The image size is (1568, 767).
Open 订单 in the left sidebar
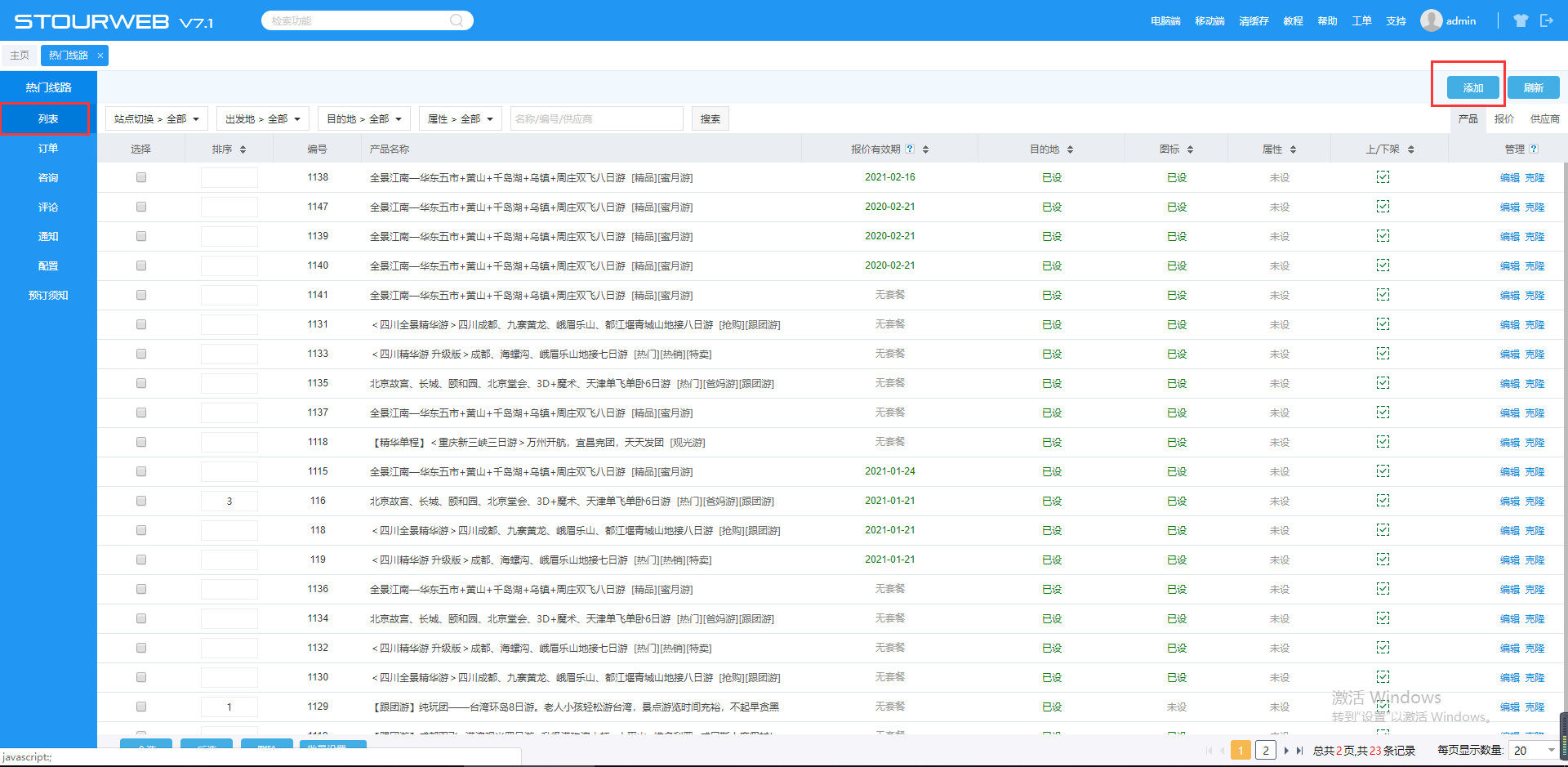pos(48,149)
